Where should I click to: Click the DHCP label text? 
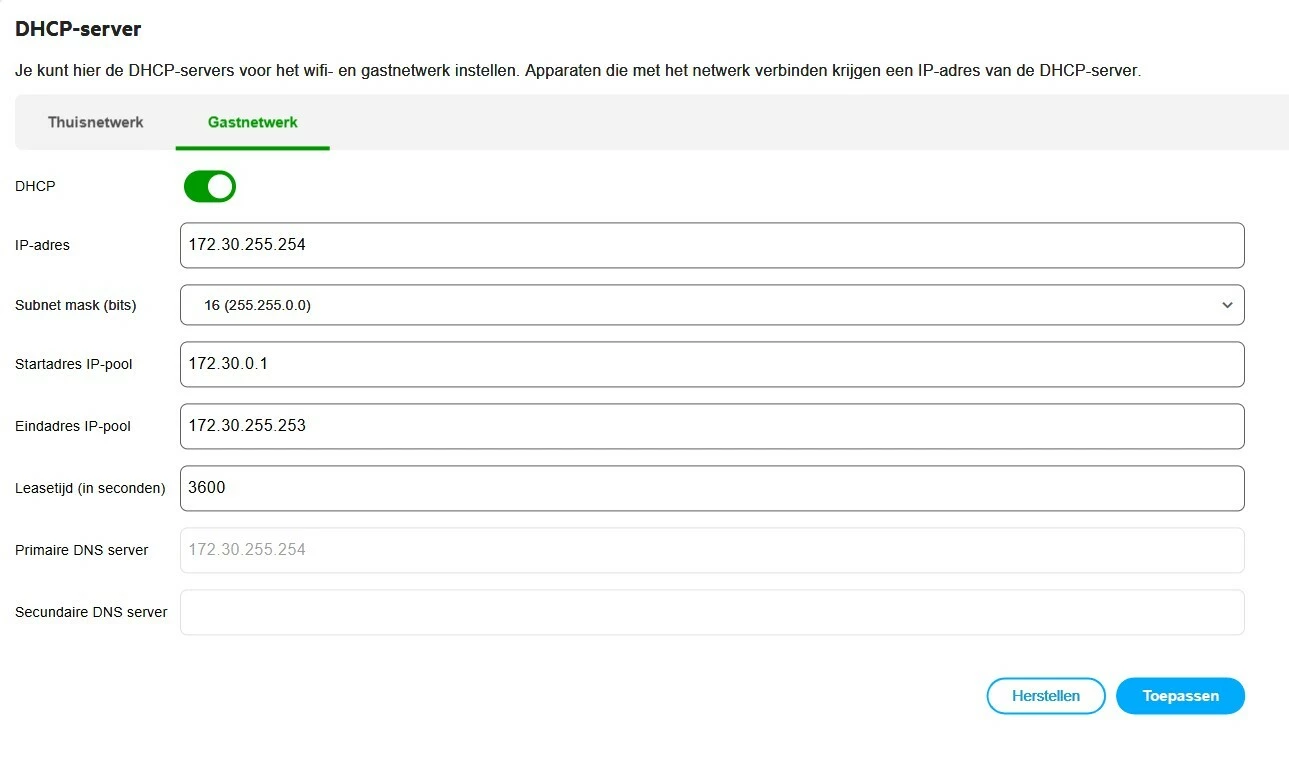pyautogui.click(x=35, y=186)
